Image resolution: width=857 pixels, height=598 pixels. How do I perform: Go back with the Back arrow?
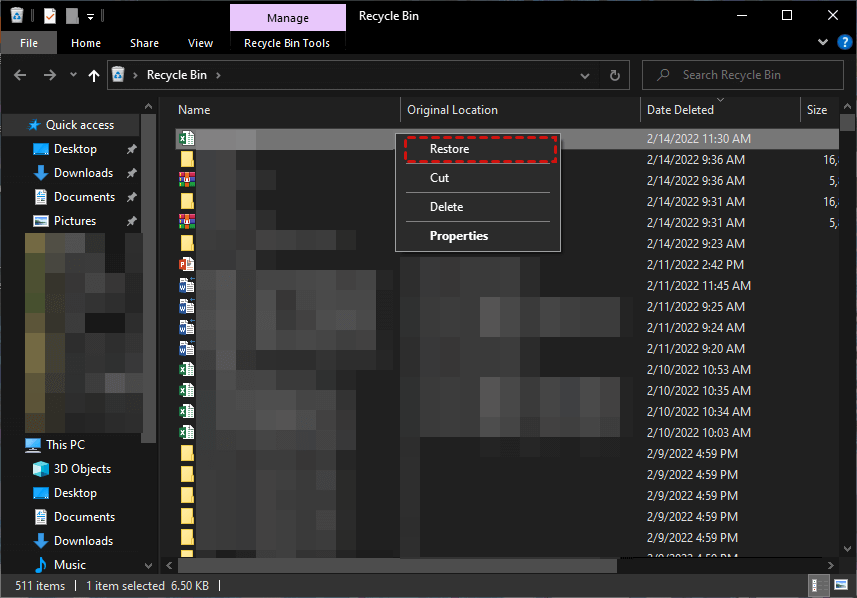20,75
